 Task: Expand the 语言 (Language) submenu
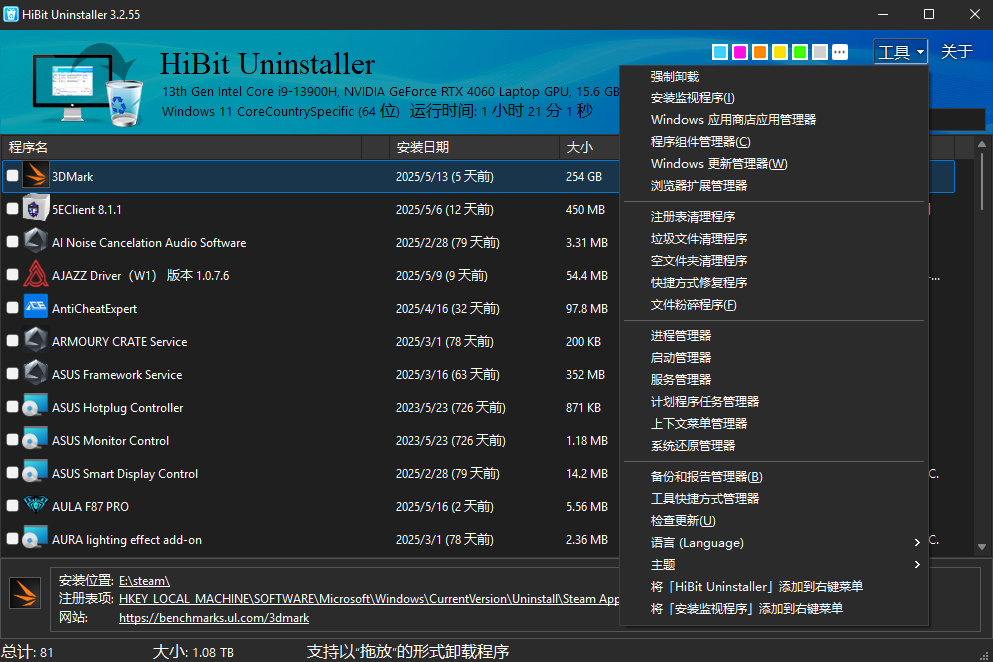(x=773, y=543)
